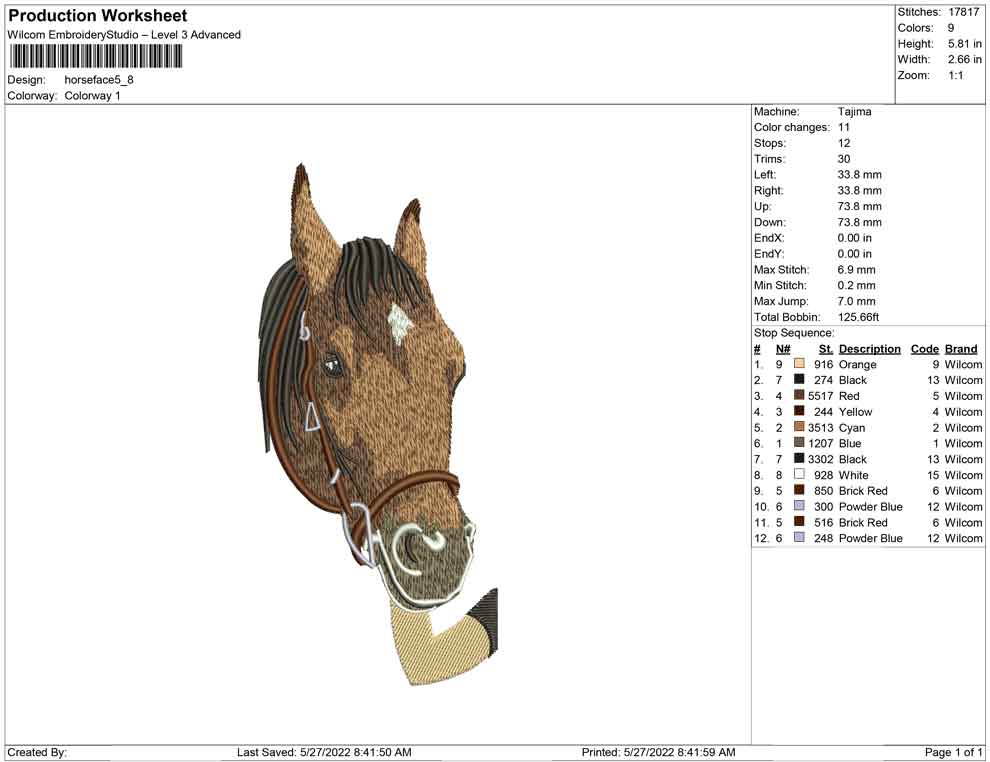The width and height of the screenshot is (990, 762).
Task: Click the N# column header
Action: (x=783, y=349)
